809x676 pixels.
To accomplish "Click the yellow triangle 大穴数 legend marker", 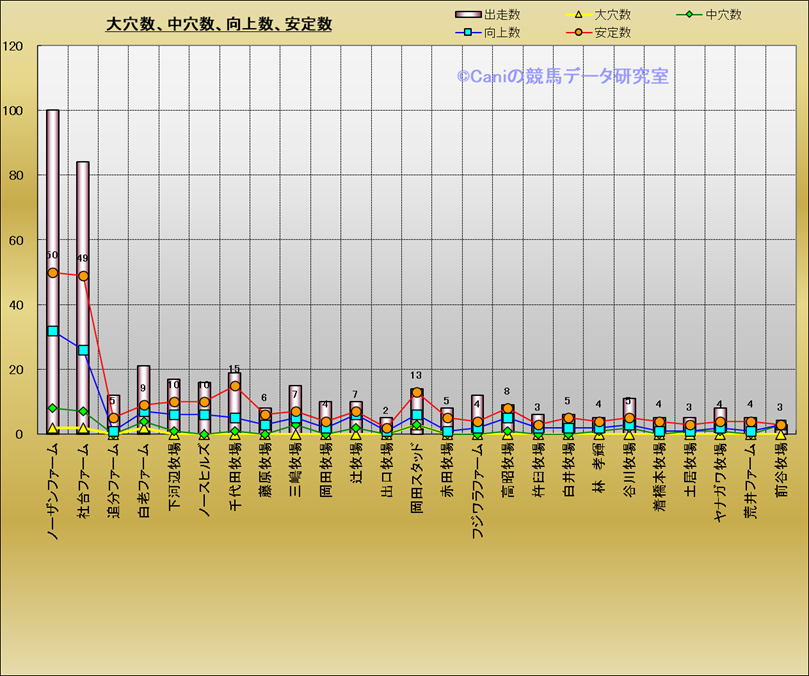I will 578,15.
